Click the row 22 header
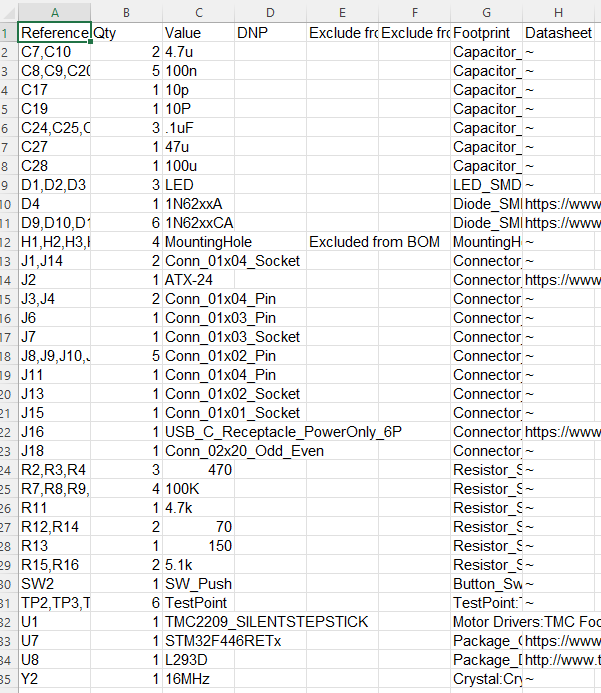This screenshot has height=693, width=601. 8,432
